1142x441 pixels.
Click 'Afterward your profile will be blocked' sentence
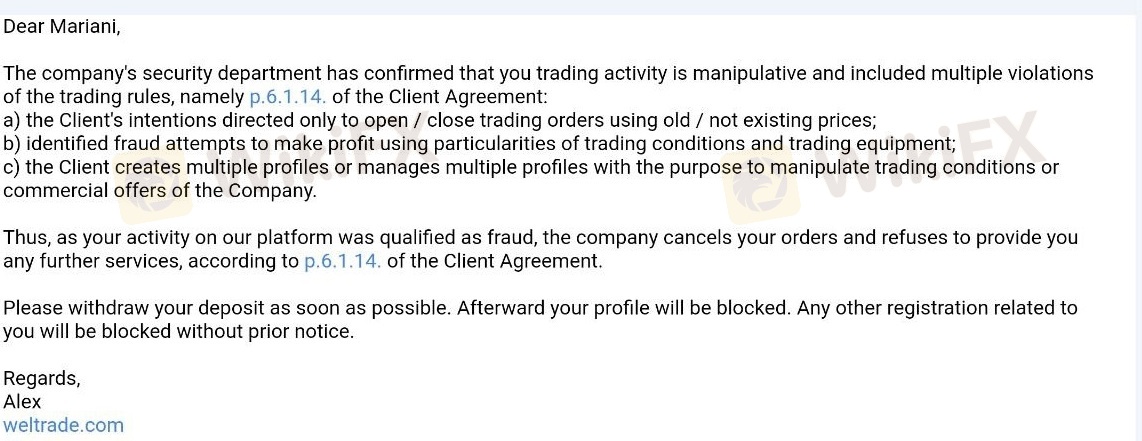click(x=623, y=308)
